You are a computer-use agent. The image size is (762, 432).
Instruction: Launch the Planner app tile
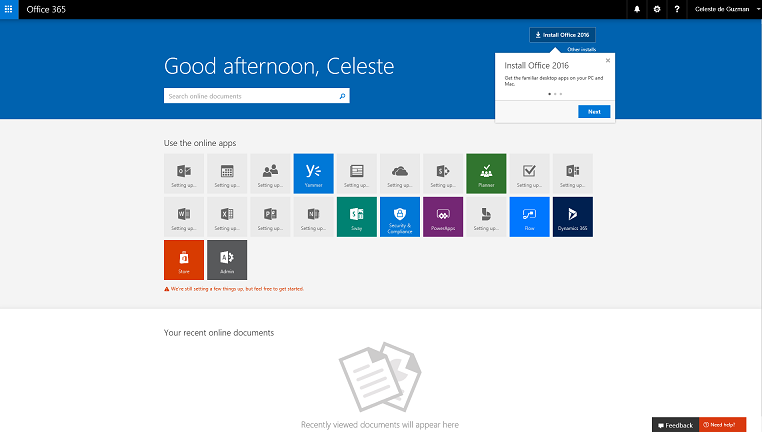tap(486, 173)
